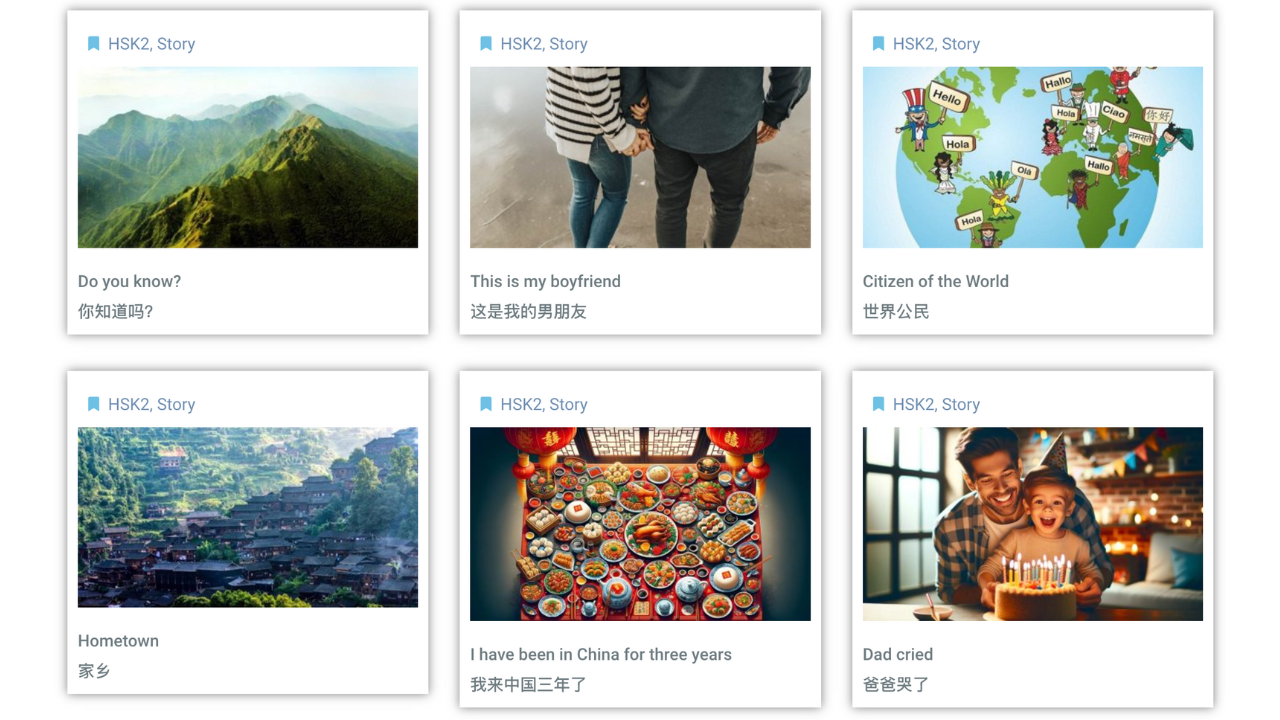The height and width of the screenshot is (720, 1280).
Task: Open the "Do you know?" story title
Action: click(130, 281)
